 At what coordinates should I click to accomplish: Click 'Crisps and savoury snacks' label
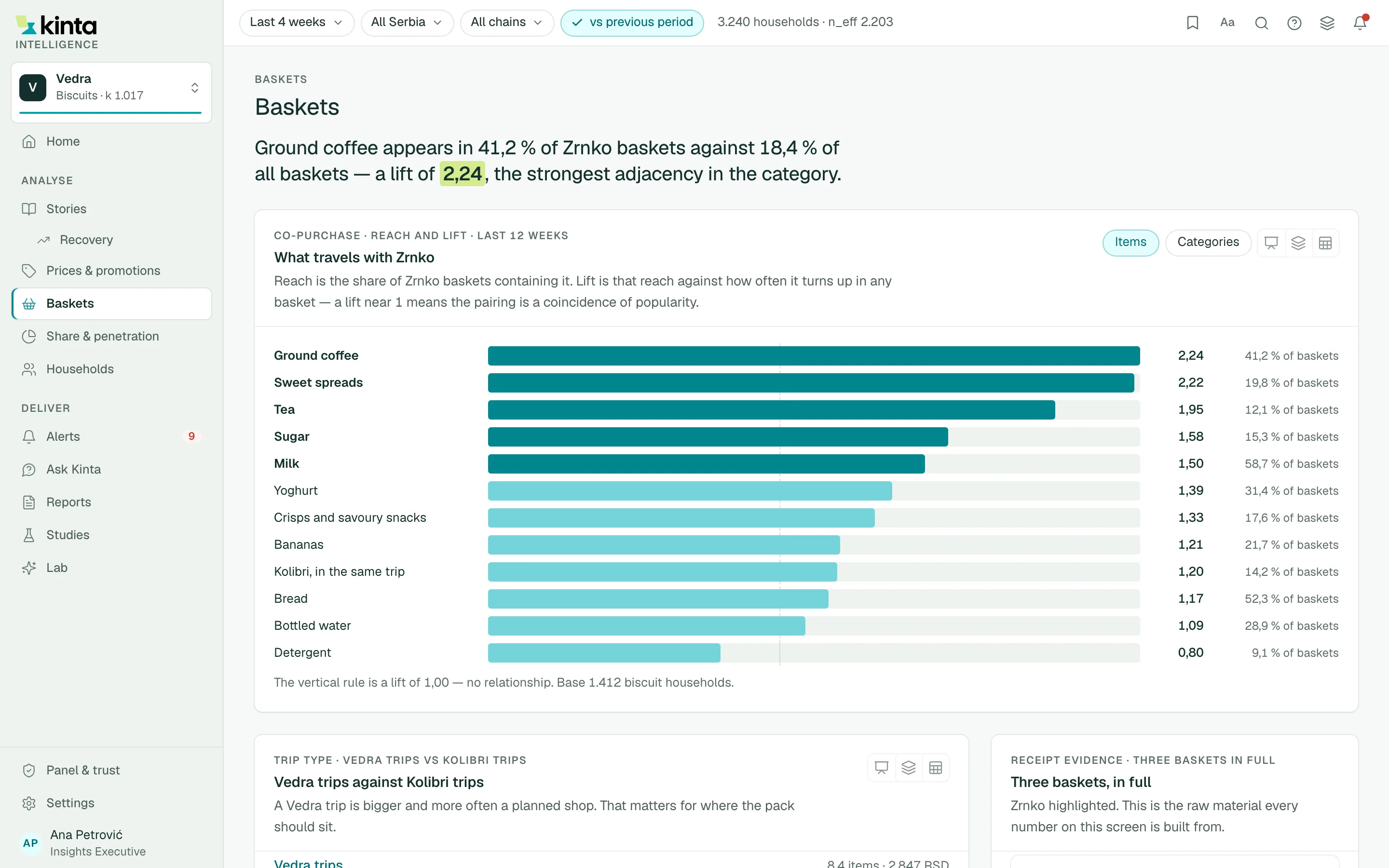[x=350, y=518]
